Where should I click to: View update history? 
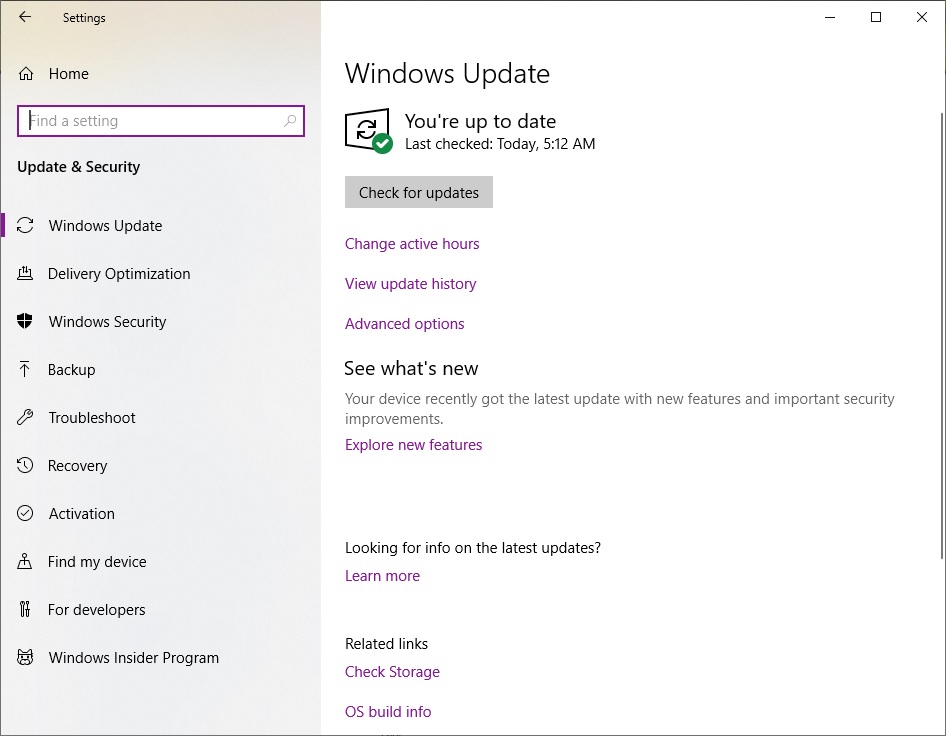pyautogui.click(x=410, y=283)
